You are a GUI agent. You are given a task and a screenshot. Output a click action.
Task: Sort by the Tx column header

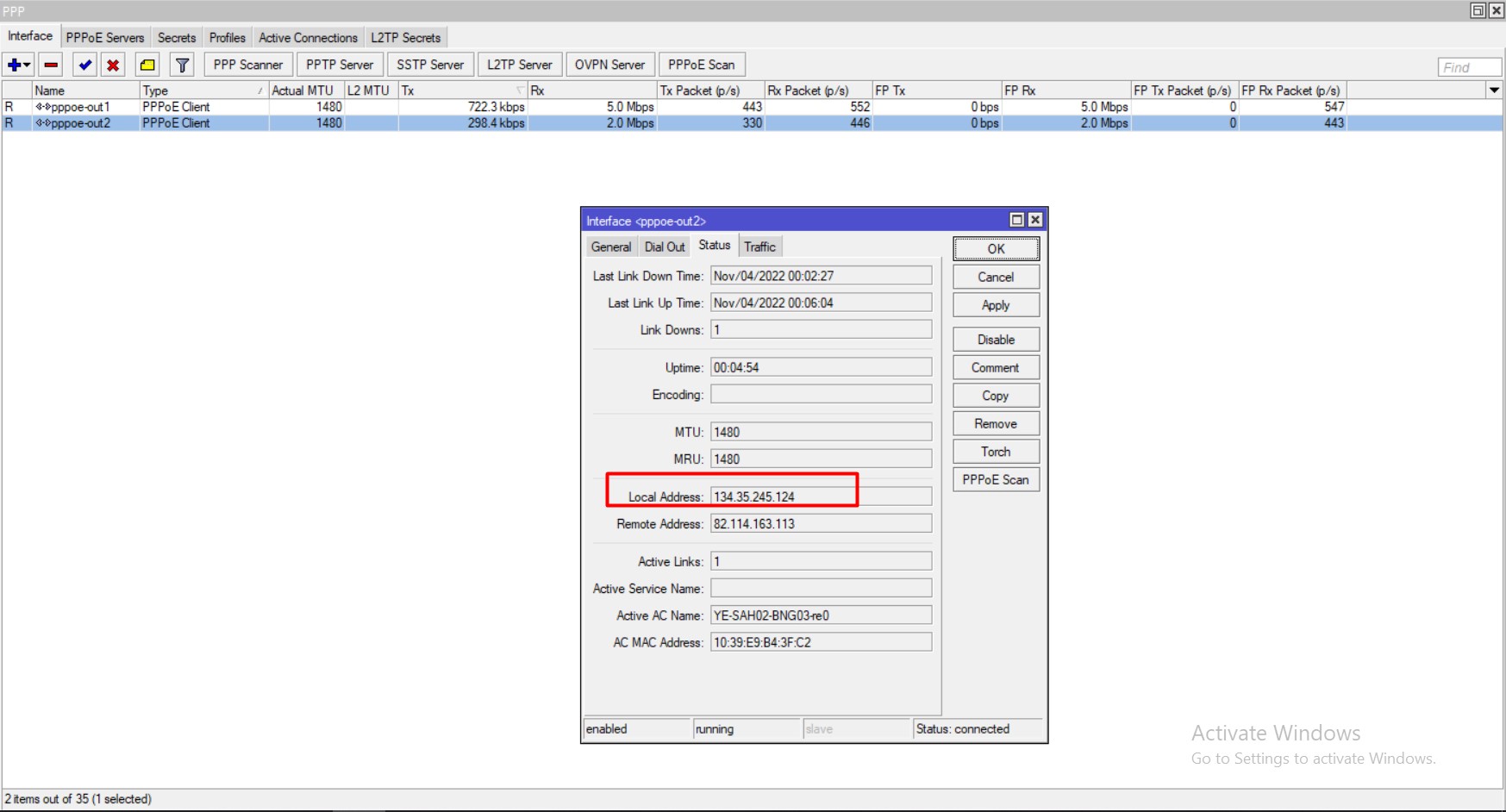point(463,91)
